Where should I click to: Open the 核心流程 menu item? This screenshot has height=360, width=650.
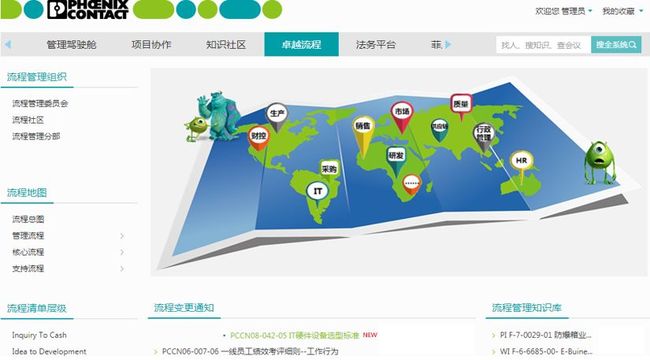(x=28, y=252)
